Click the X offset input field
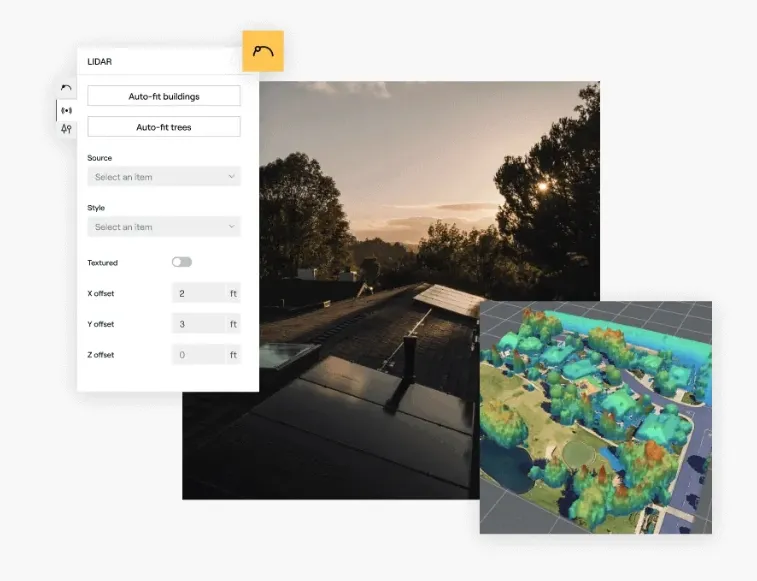 point(198,294)
